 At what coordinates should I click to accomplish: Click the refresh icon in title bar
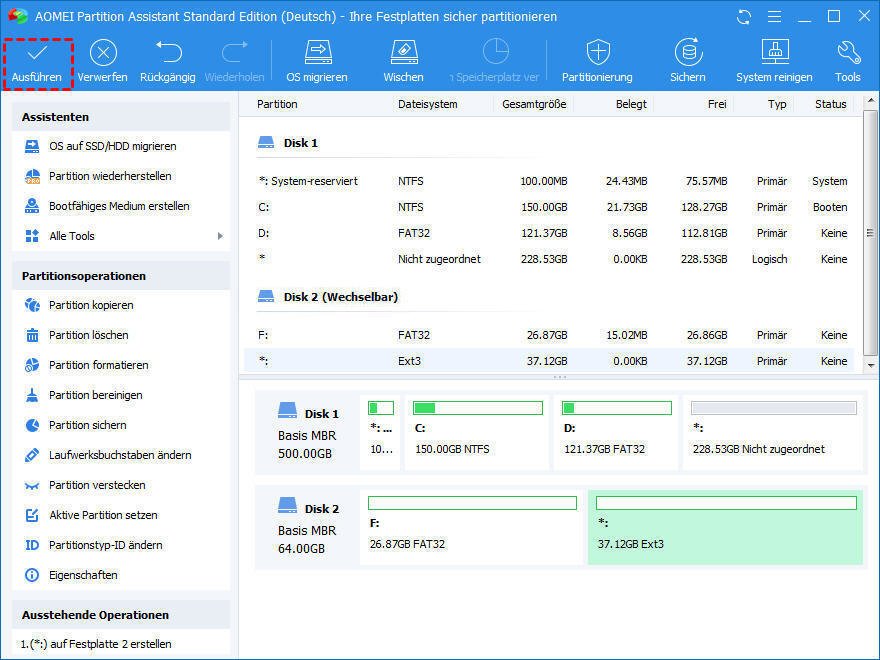tap(742, 17)
